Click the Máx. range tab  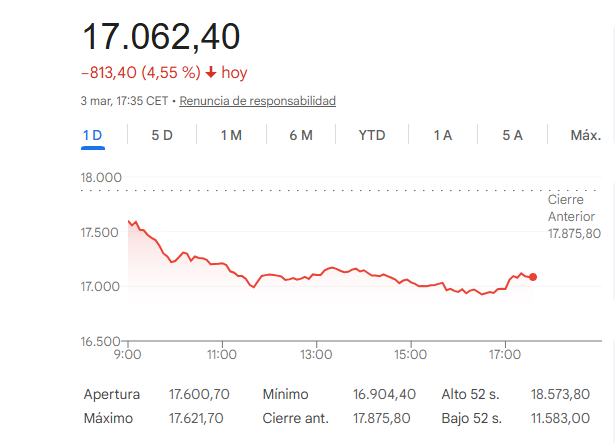coord(585,135)
